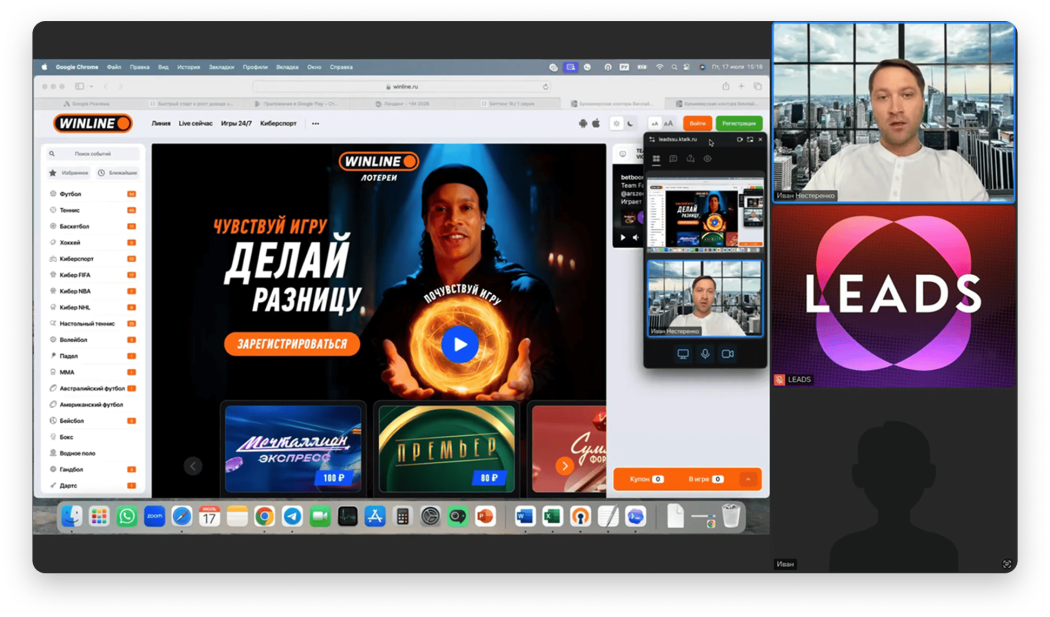Open PowerPoint from the dock

[x=485, y=516]
